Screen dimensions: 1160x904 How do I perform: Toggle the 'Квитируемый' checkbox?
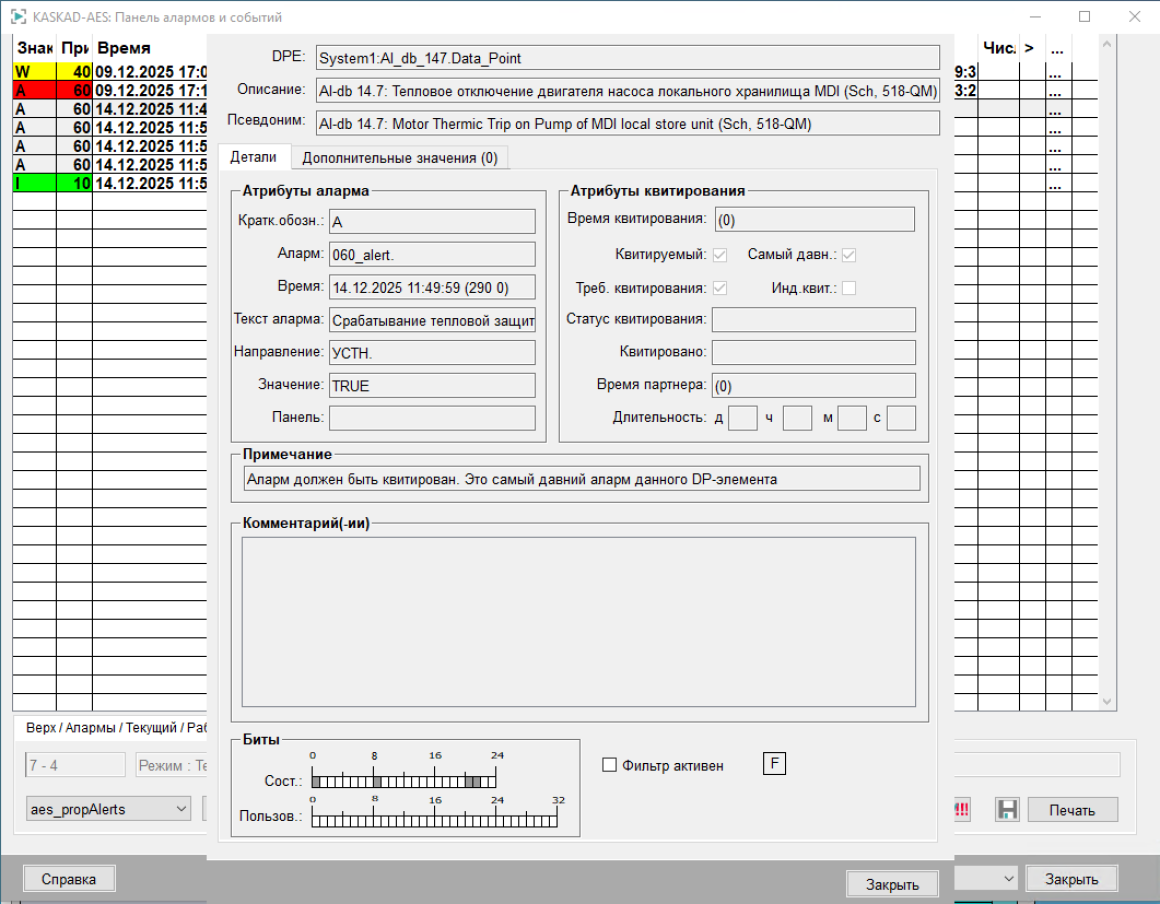click(719, 255)
